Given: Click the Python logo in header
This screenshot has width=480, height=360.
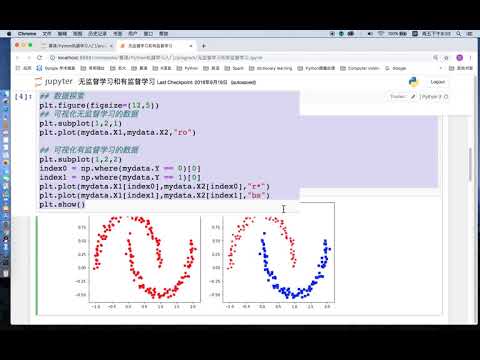Looking at the screenshot, I should click(x=414, y=82).
